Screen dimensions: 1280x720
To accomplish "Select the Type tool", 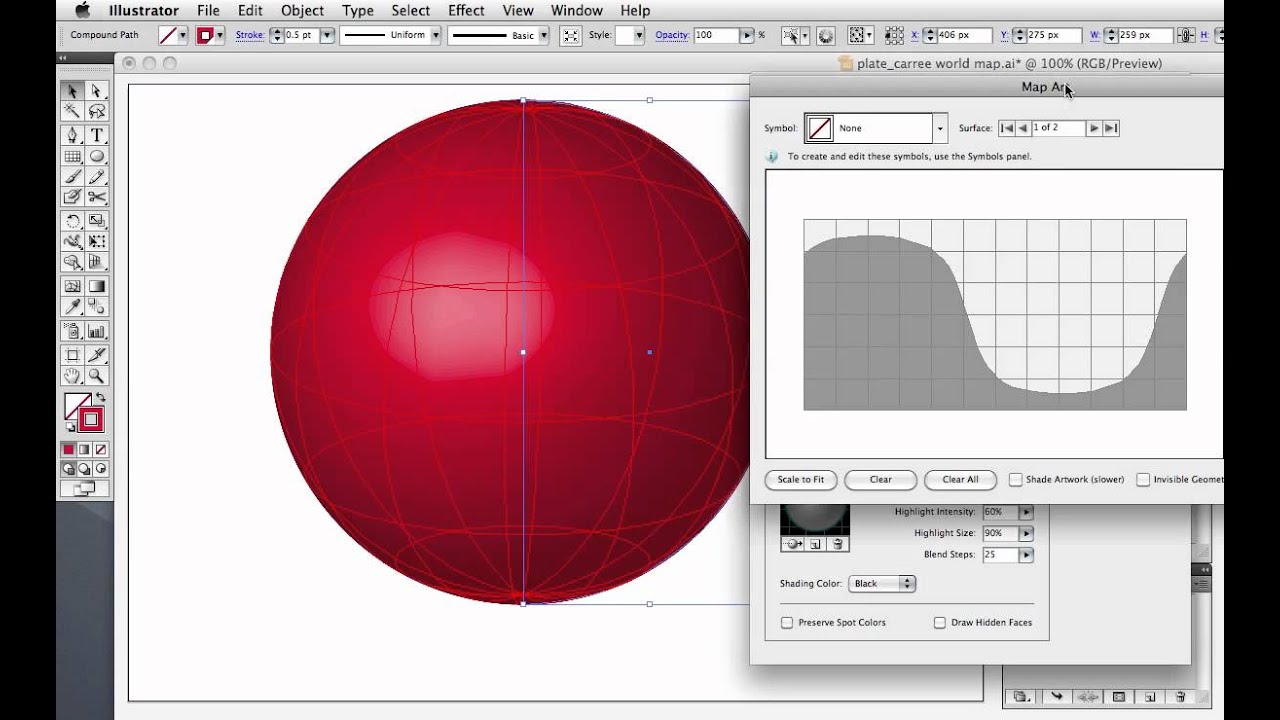I will pos(96,133).
